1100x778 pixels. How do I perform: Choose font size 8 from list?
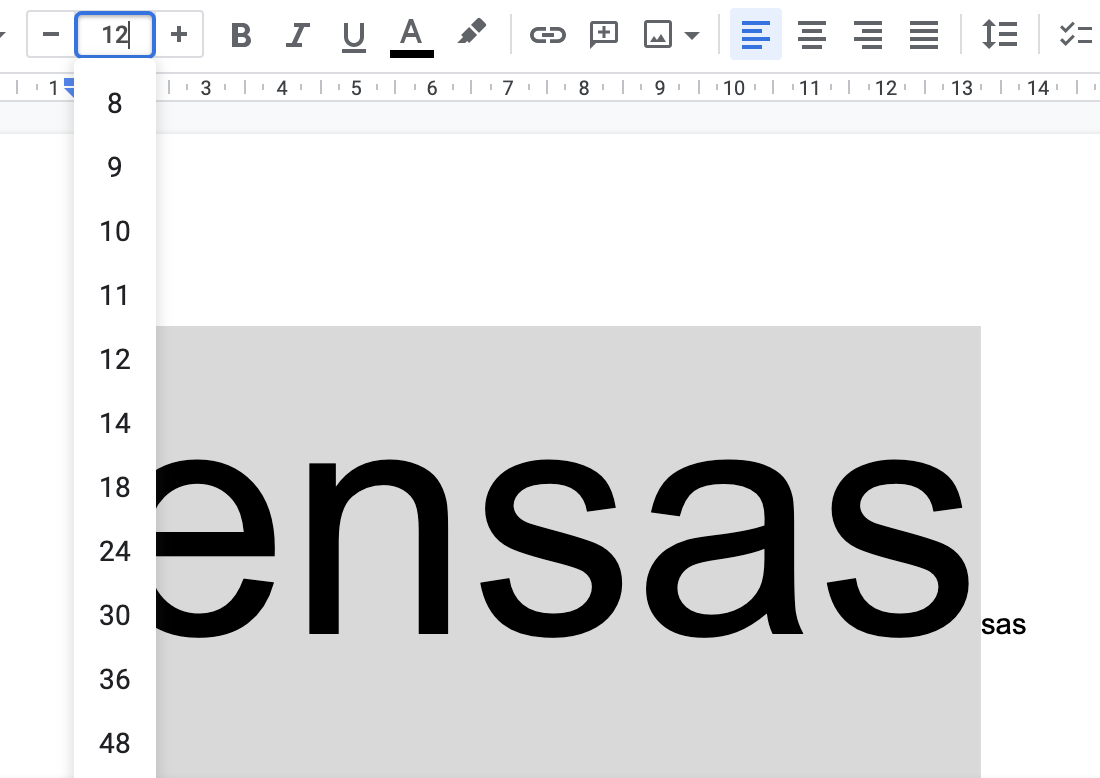click(114, 104)
